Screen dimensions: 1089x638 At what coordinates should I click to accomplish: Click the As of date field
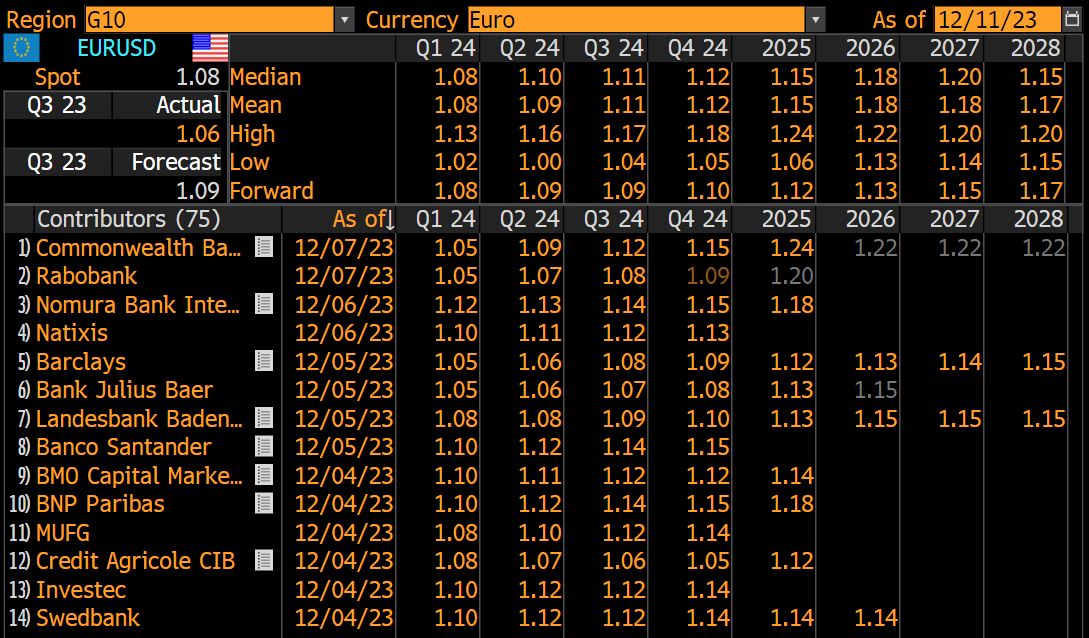click(998, 19)
